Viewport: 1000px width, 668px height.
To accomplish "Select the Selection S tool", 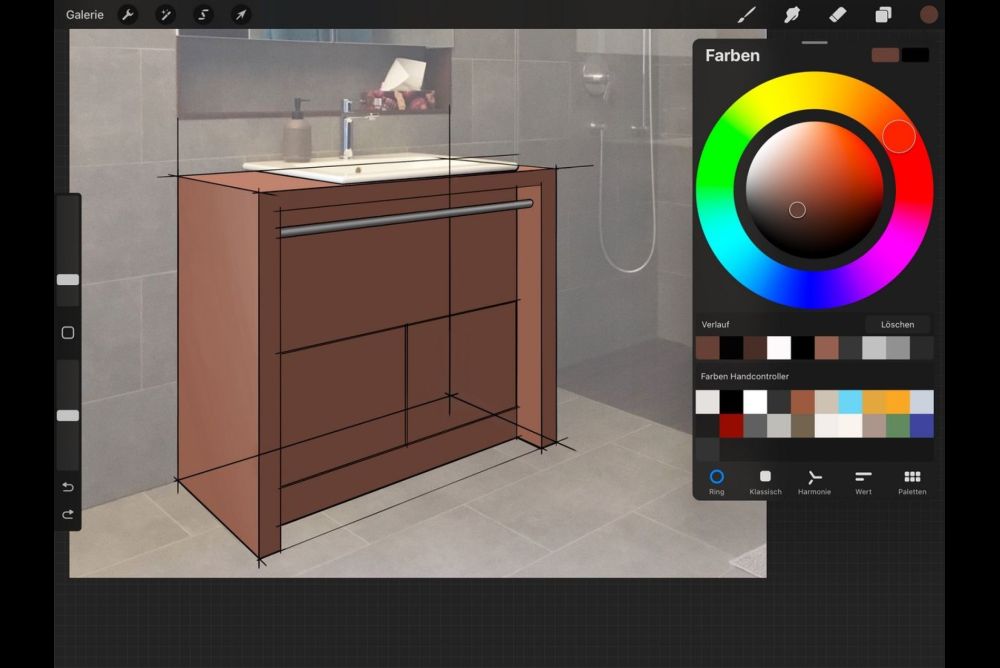I will (x=203, y=15).
